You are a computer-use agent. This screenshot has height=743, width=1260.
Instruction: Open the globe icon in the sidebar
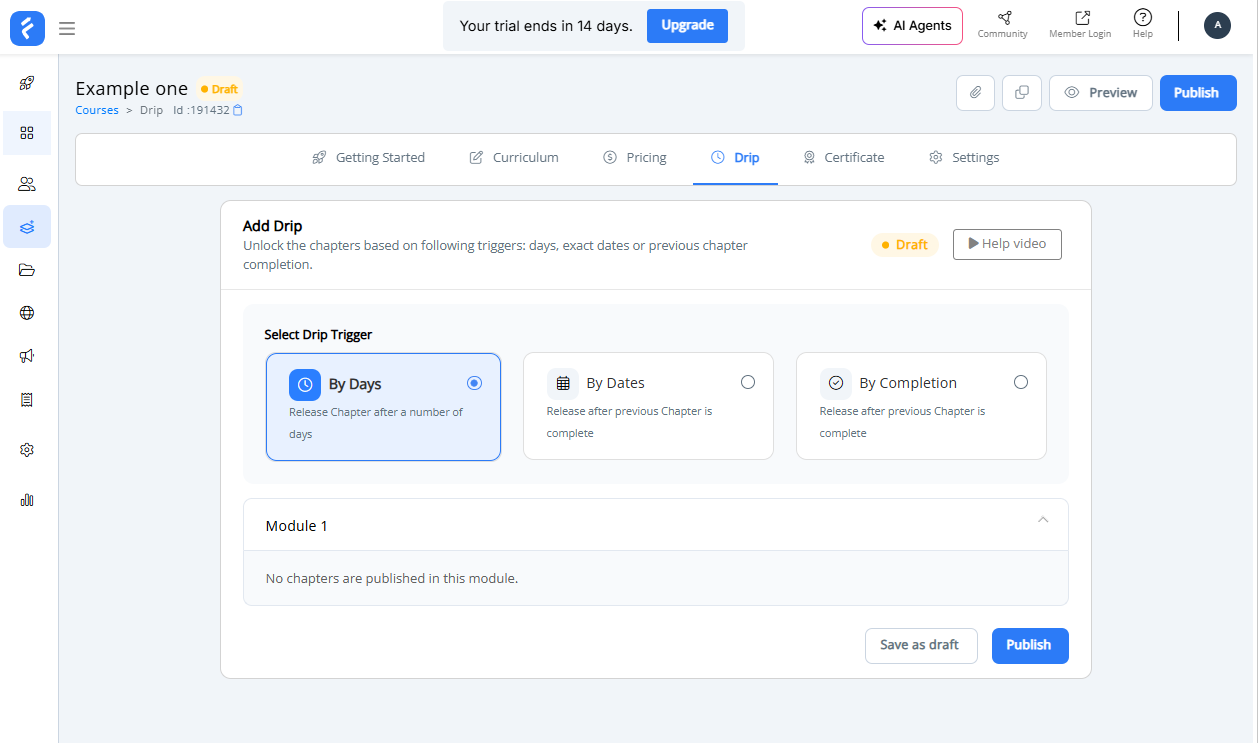pyautogui.click(x=27, y=313)
